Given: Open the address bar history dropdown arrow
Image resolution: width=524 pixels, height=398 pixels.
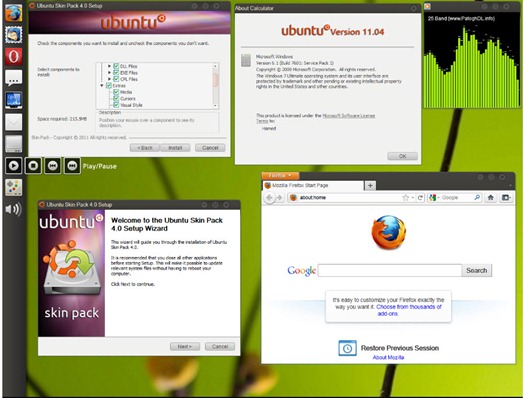Looking at the screenshot, I should click(x=413, y=198).
